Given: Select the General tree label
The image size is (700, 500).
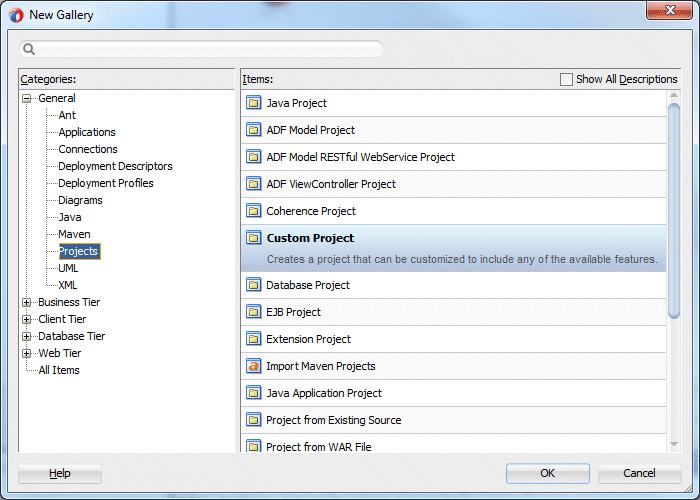Looking at the screenshot, I should coord(57,98).
